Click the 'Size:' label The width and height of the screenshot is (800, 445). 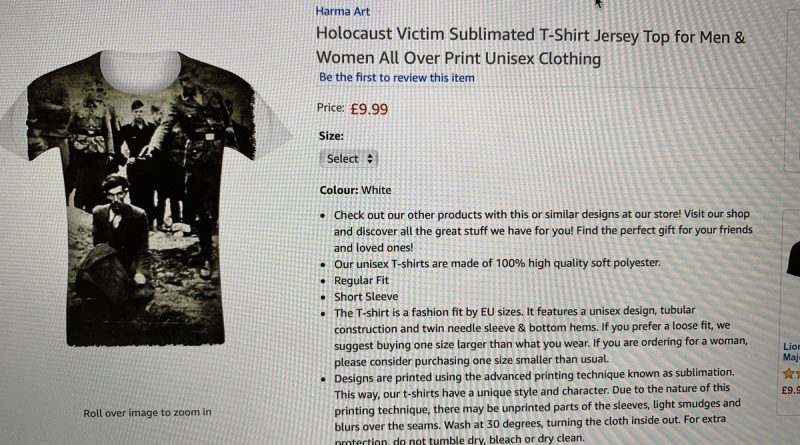pos(331,136)
